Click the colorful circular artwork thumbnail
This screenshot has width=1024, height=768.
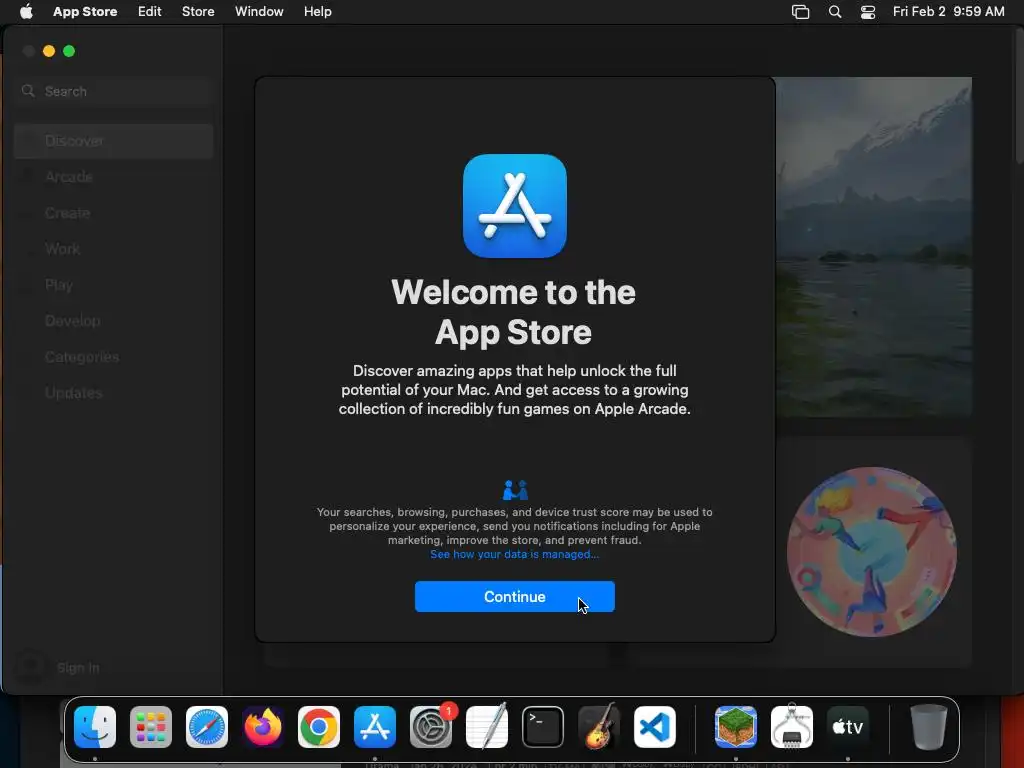coord(872,552)
